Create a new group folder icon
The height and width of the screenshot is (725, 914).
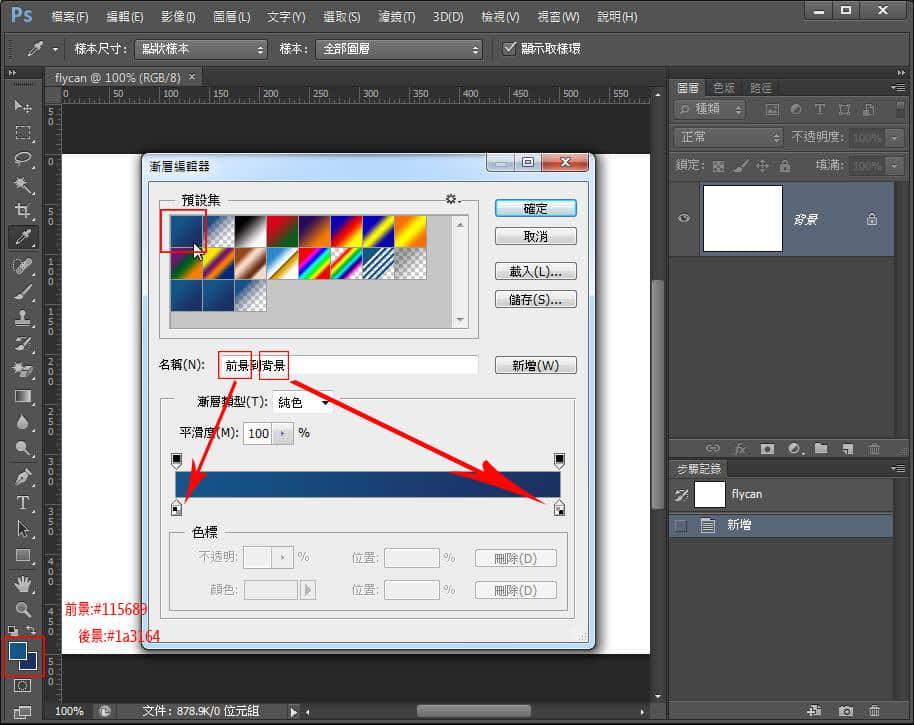(x=821, y=448)
